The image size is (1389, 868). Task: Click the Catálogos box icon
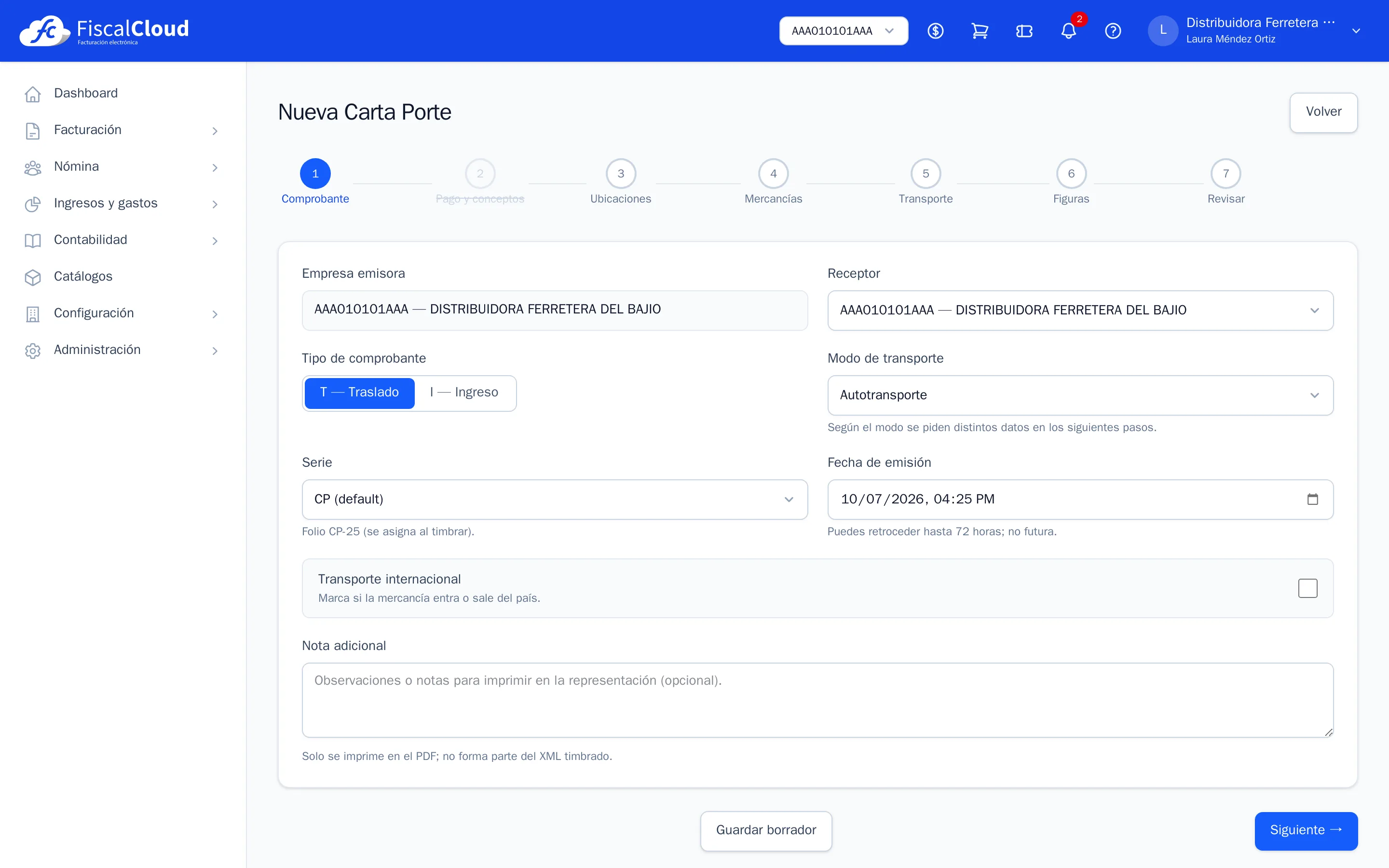pos(33,277)
